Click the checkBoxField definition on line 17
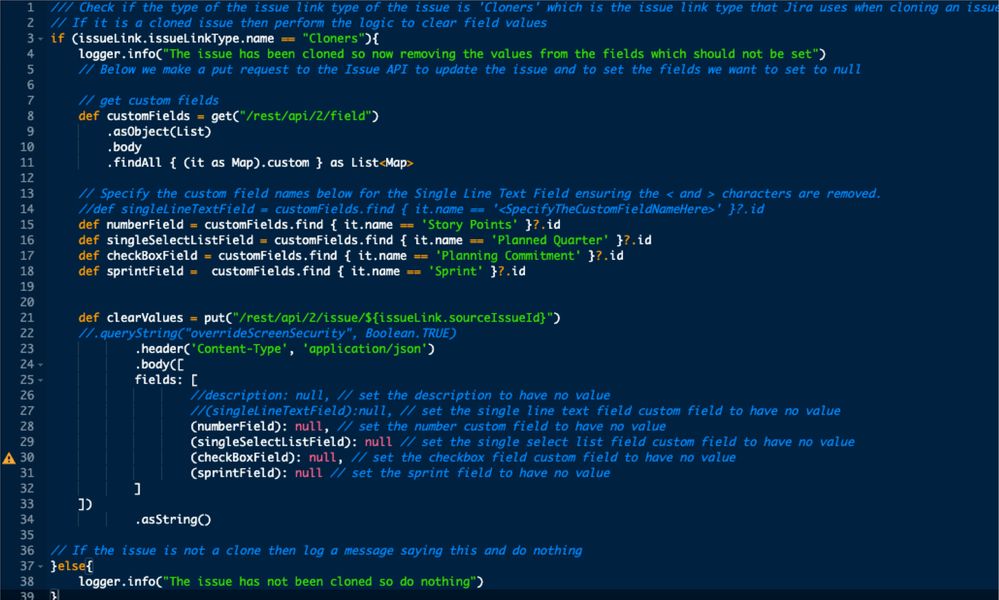The height and width of the screenshot is (600, 999). 152,256
